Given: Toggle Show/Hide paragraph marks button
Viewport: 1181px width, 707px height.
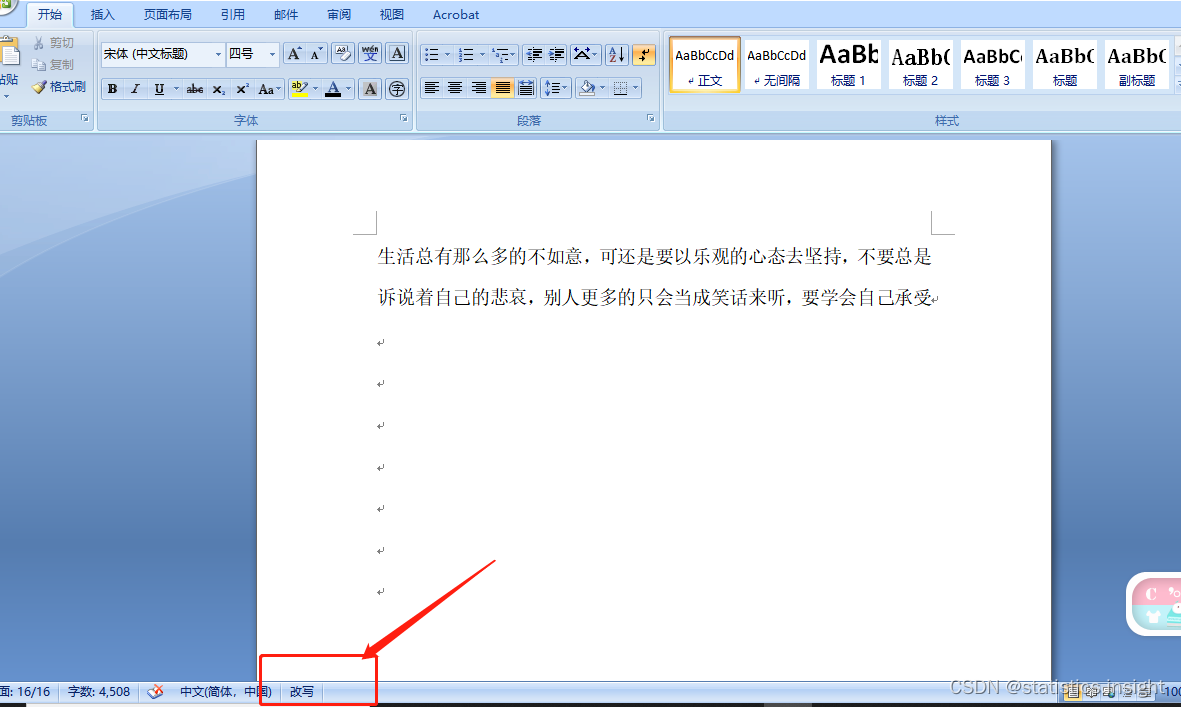Looking at the screenshot, I should 643,54.
